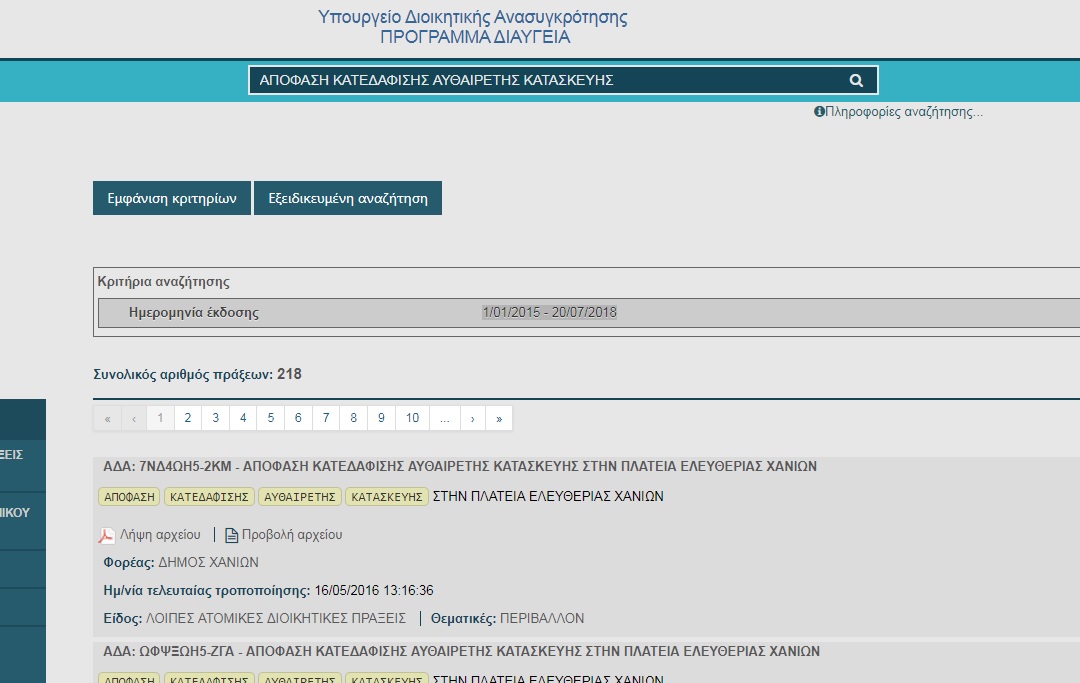
Task: Jump to the first results page («)
Action: [x=107, y=418]
